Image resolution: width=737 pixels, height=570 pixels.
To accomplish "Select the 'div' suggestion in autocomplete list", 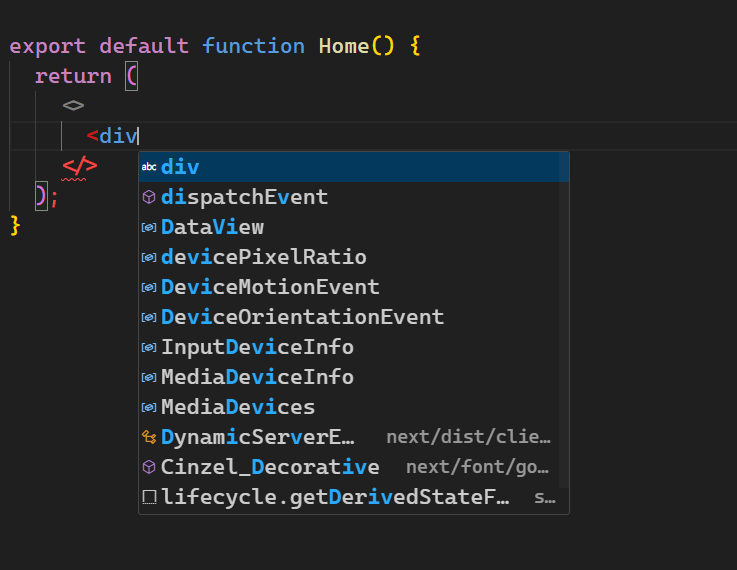I will click(x=353, y=167).
